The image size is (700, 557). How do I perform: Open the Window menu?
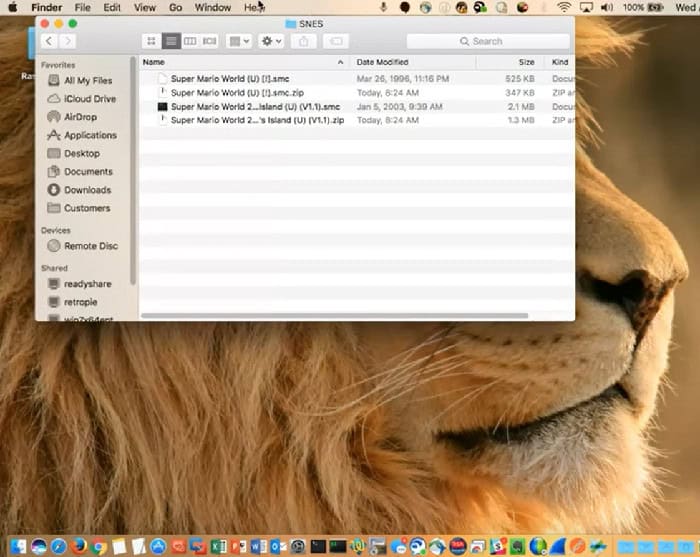213,7
